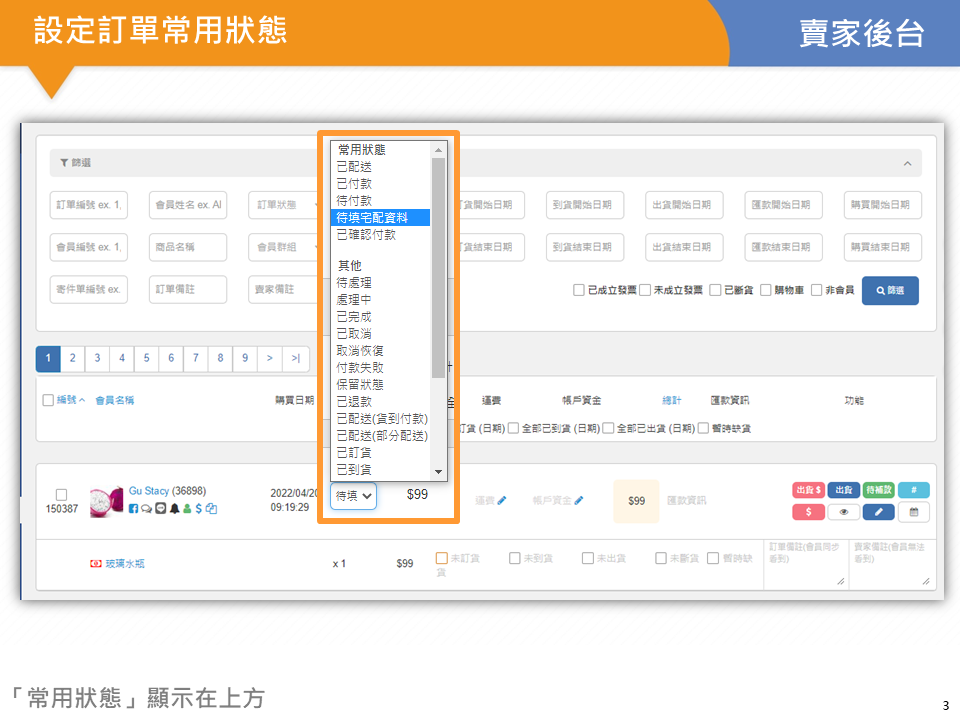Choose 已確認付款 in the status list
The height and width of the screenshot is (720, 960).
point(367,234)
